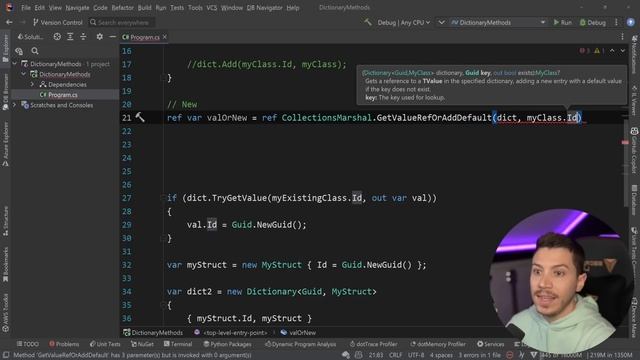Expand all nodes in Solution explorer

pyautogui.click(x=70, y=37)
